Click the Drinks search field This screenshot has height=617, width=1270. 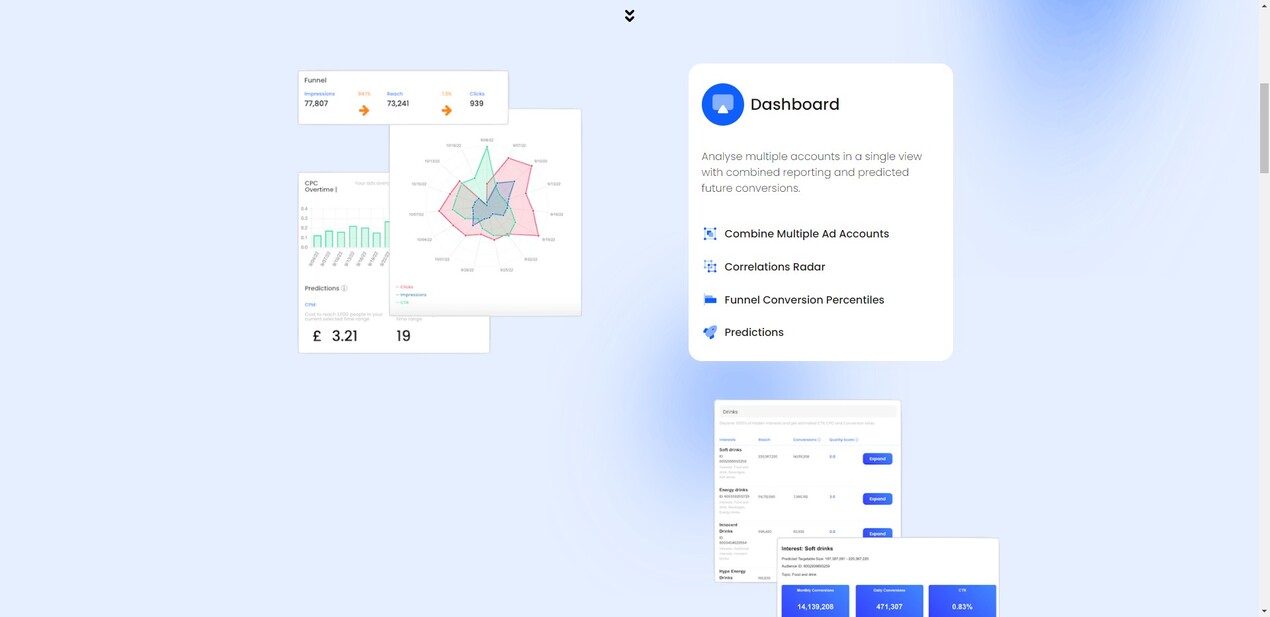(x=807, y=412)
